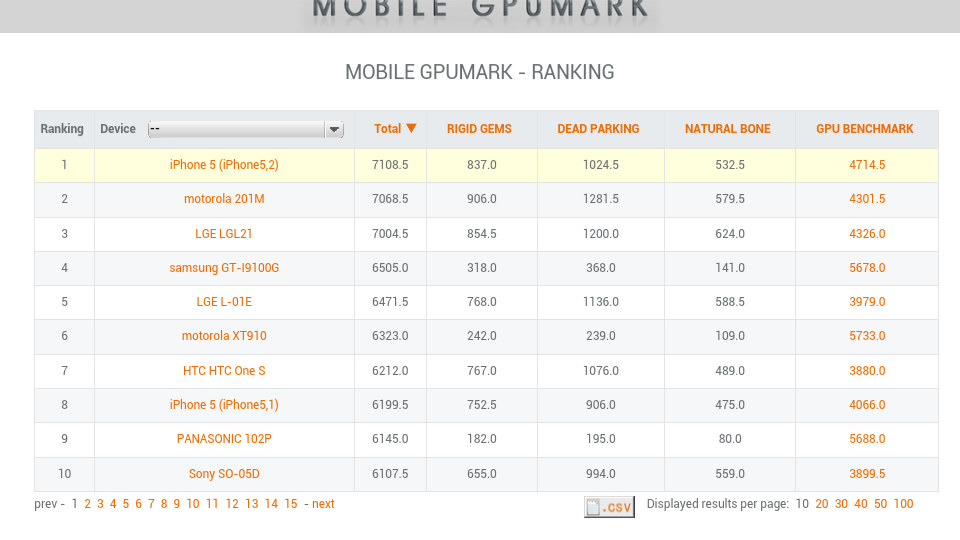Image resolution: width=960 pixels, height=540 pixels.
Task: Click the Ranking column header
Action: coord(62,129)
